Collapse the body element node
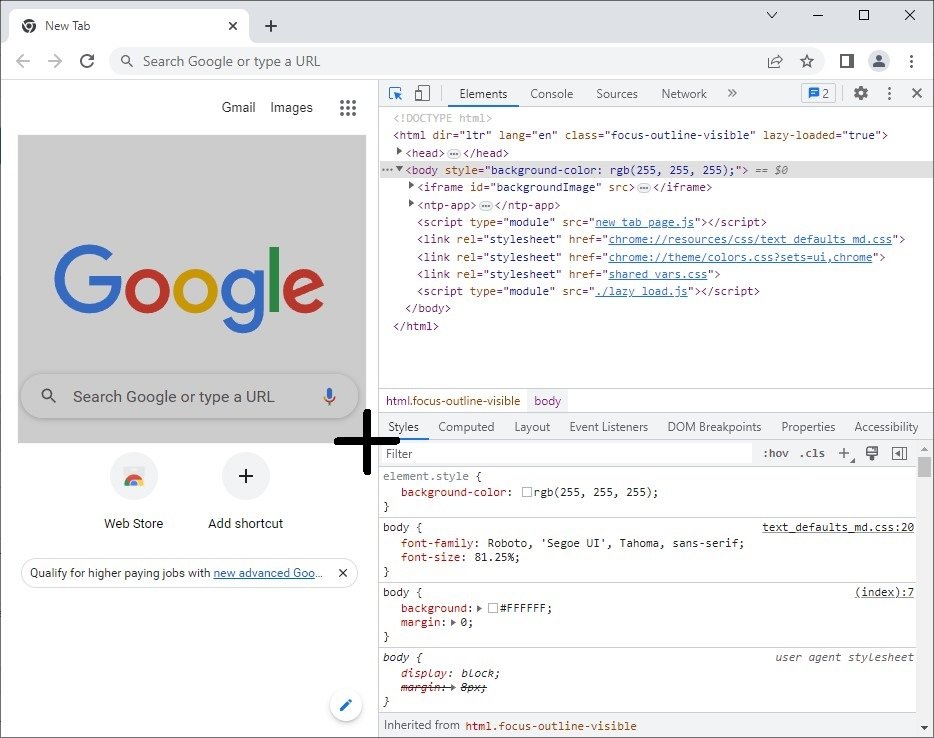Viewport: 934px width, 738px height. click(399, 170)
